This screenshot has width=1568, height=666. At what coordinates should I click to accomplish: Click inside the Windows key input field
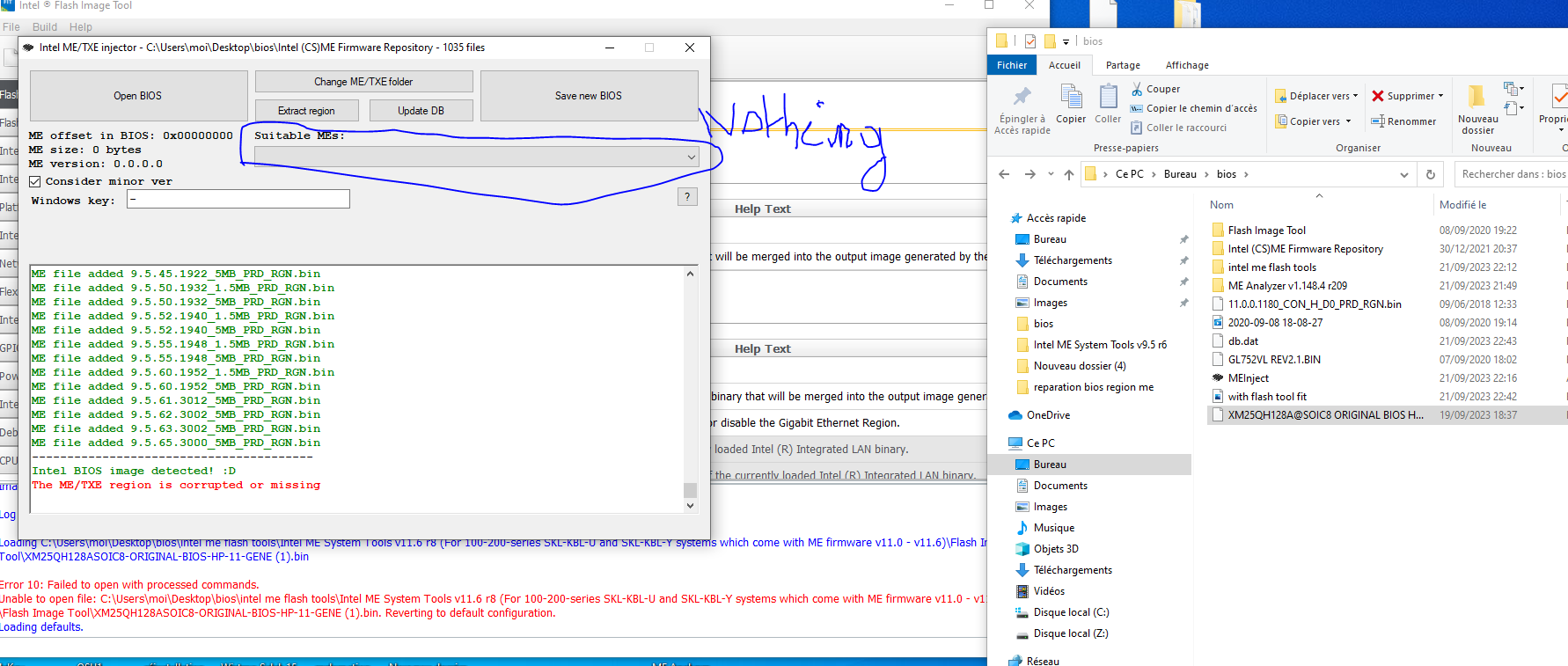238,200
